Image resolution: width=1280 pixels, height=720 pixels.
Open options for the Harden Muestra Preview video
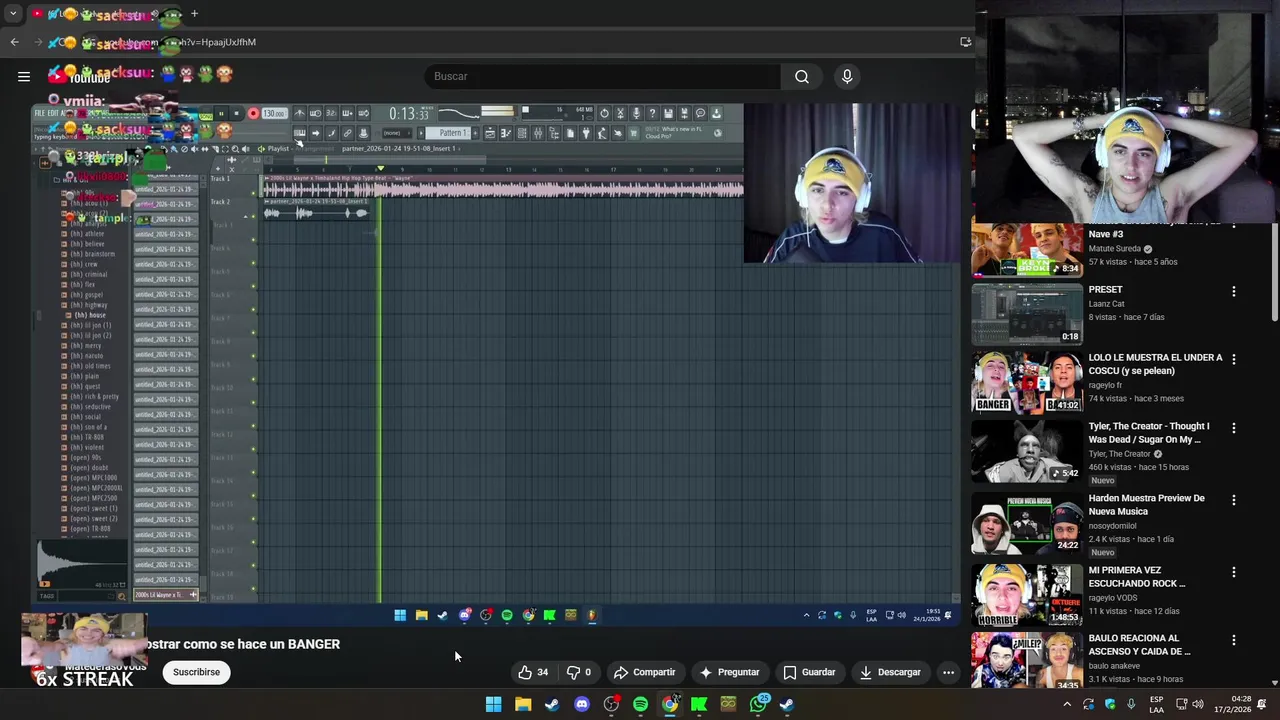(x=1233, y=501)
